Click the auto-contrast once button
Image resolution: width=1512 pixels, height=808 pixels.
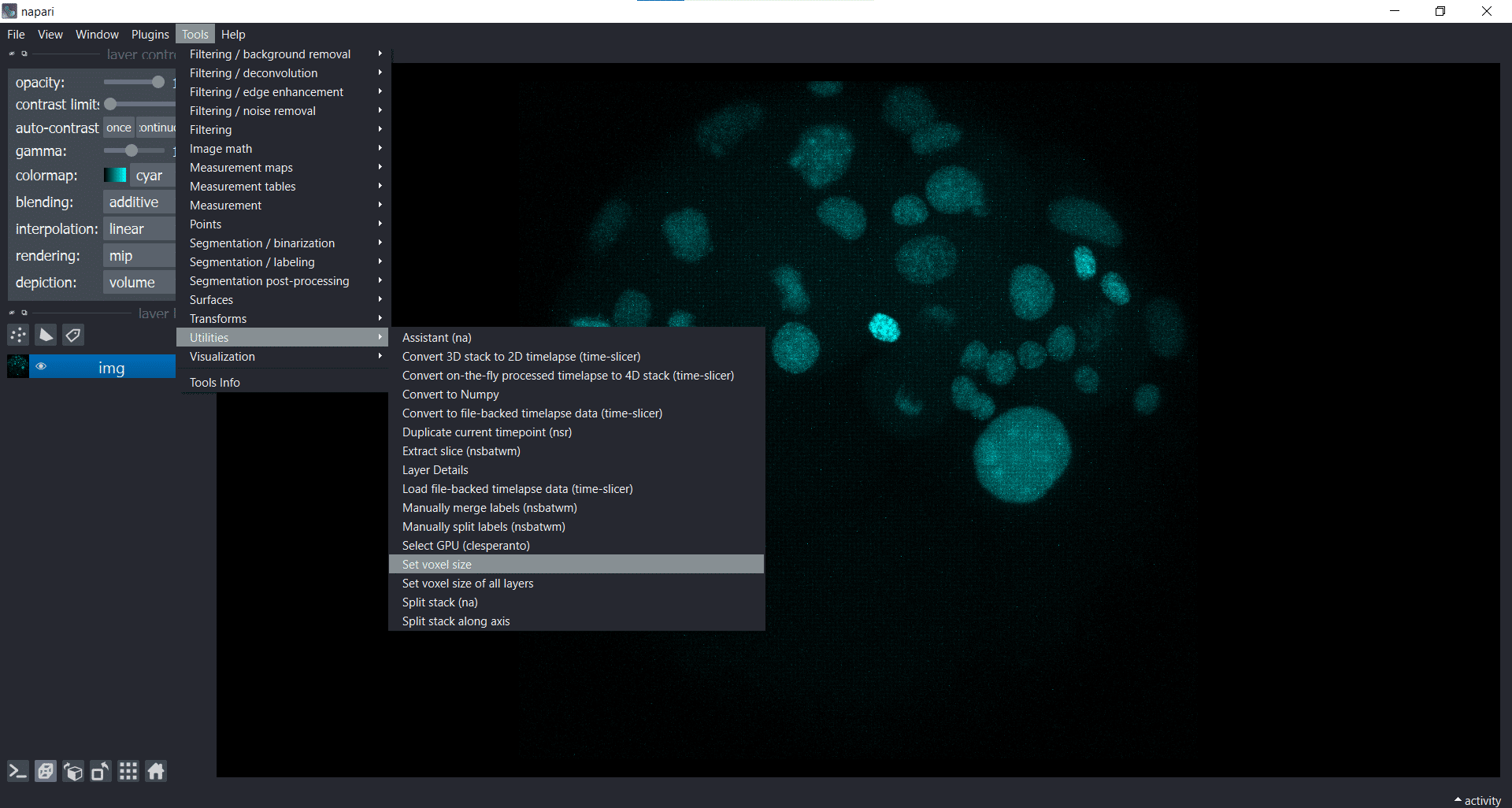[119, 128]
